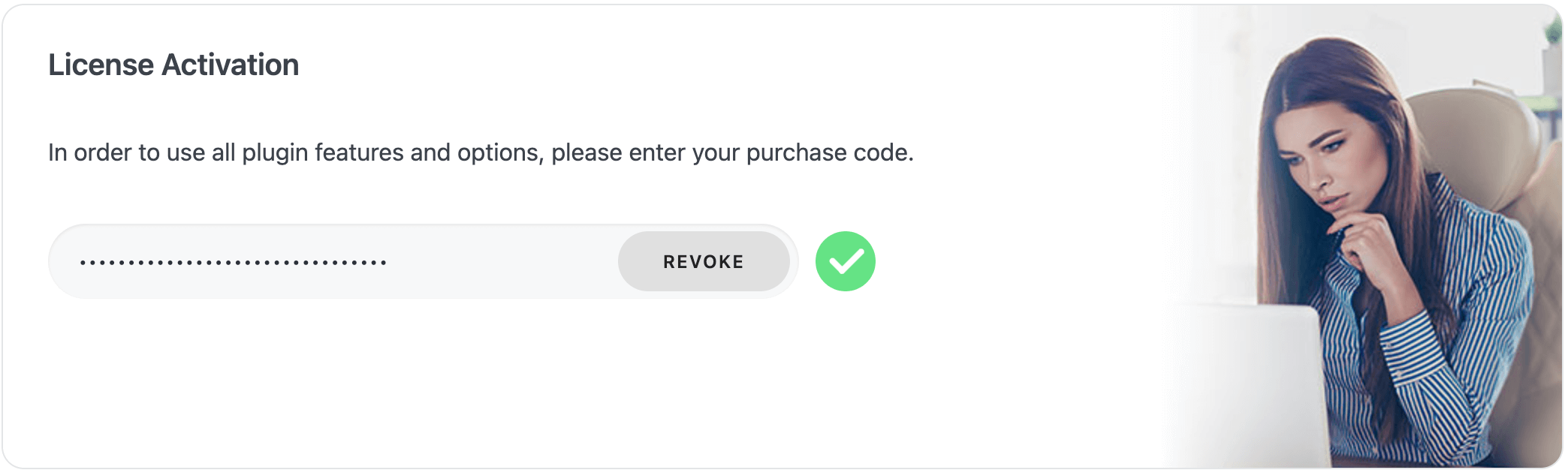Click the License Activation heading

coord(173,65)
